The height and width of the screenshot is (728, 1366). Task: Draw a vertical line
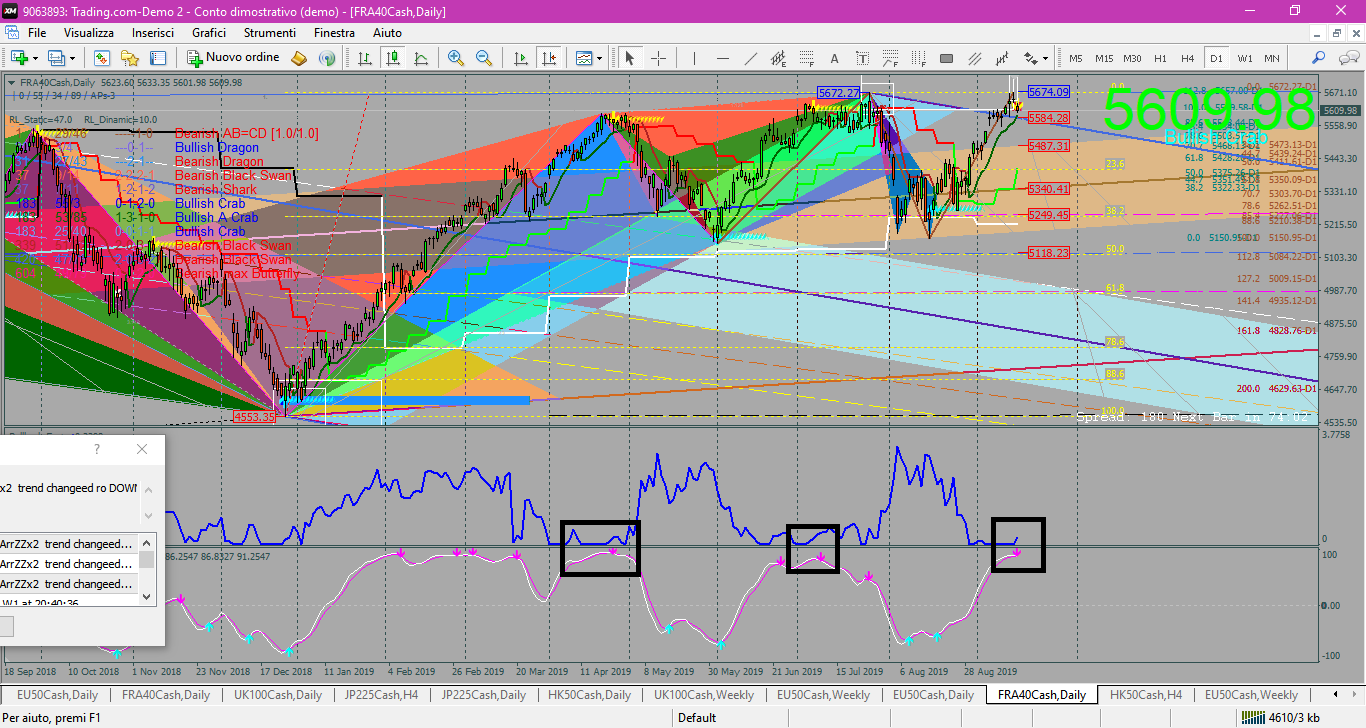(x=694, y=58)
